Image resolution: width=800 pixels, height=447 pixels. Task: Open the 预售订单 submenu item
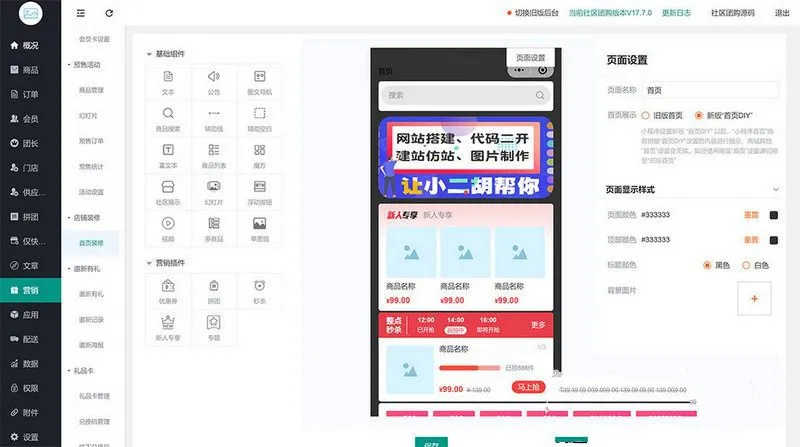coord(91,141)
